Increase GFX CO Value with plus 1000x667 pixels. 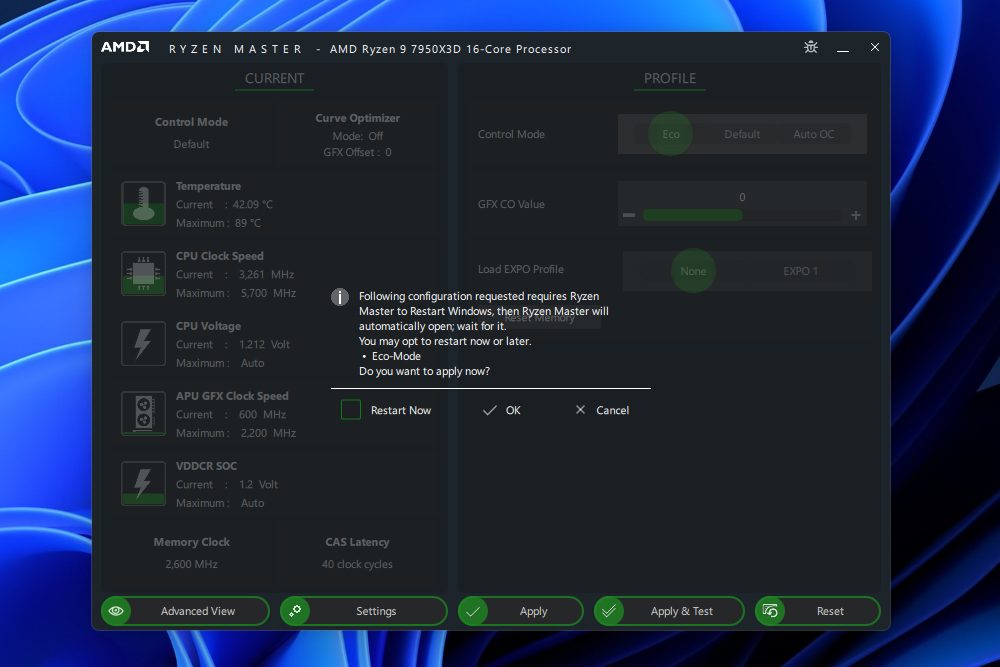pos(856,215)
